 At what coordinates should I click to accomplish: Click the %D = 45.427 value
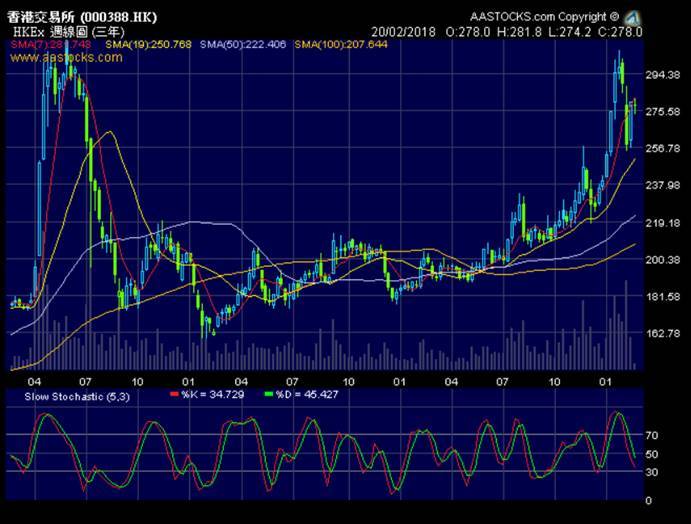[x=307, y=394]
